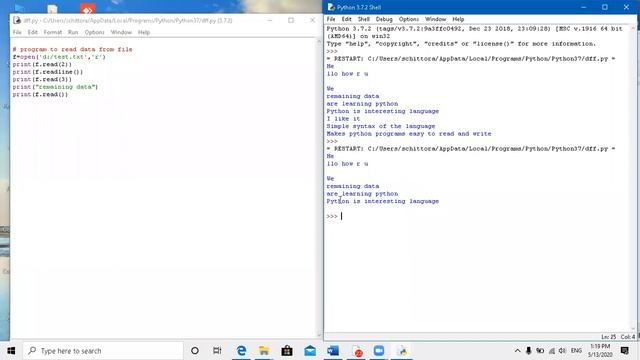
Task: Click the f=open('d:/test.txt','r') code line
Action: click(x=59, y=57)
